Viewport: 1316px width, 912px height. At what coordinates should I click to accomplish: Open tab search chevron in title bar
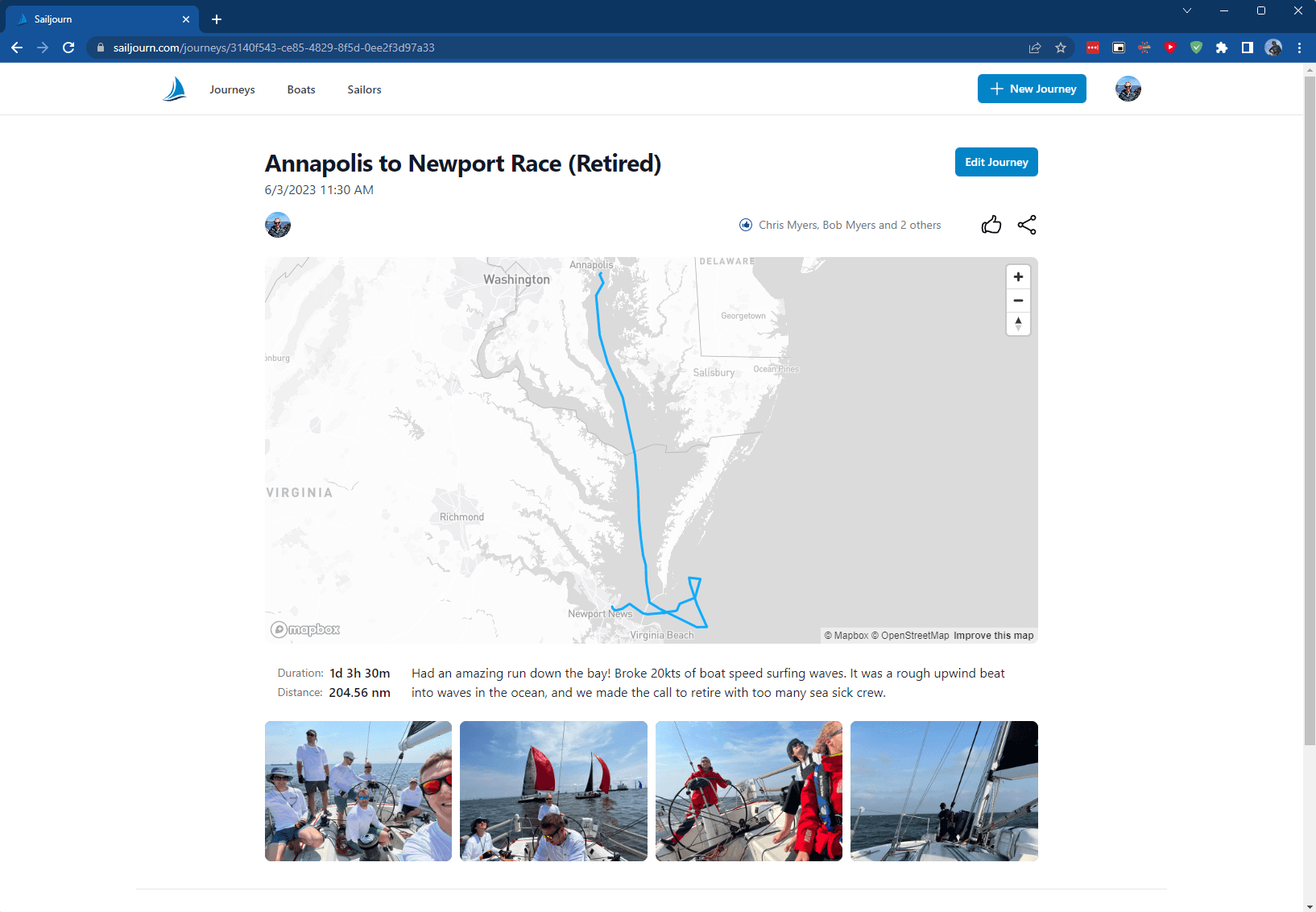[1187, 10]
